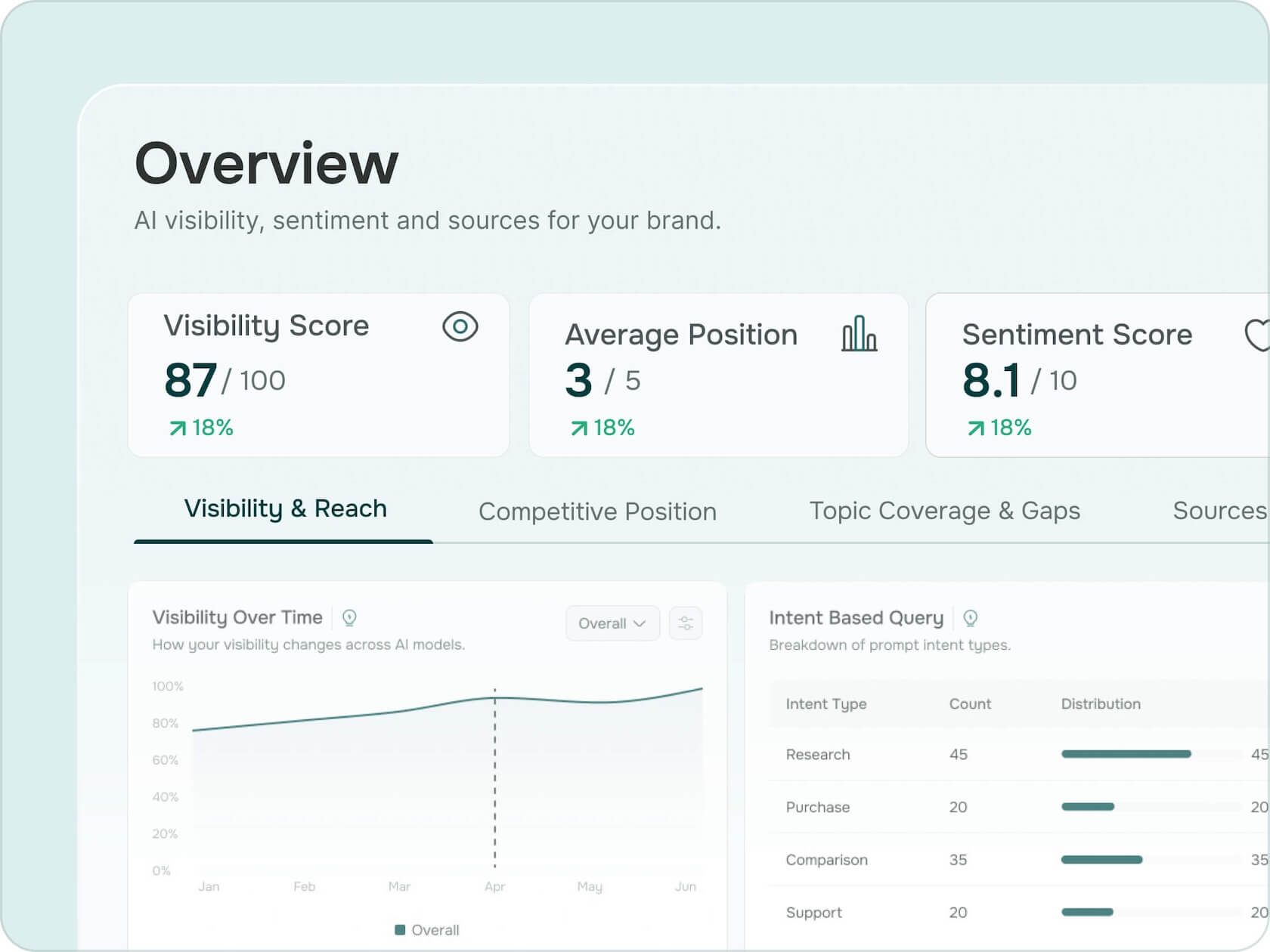Click lightbulb hint icon beside Intent Based Query
1270x952 pixels.
coord(971,619)
